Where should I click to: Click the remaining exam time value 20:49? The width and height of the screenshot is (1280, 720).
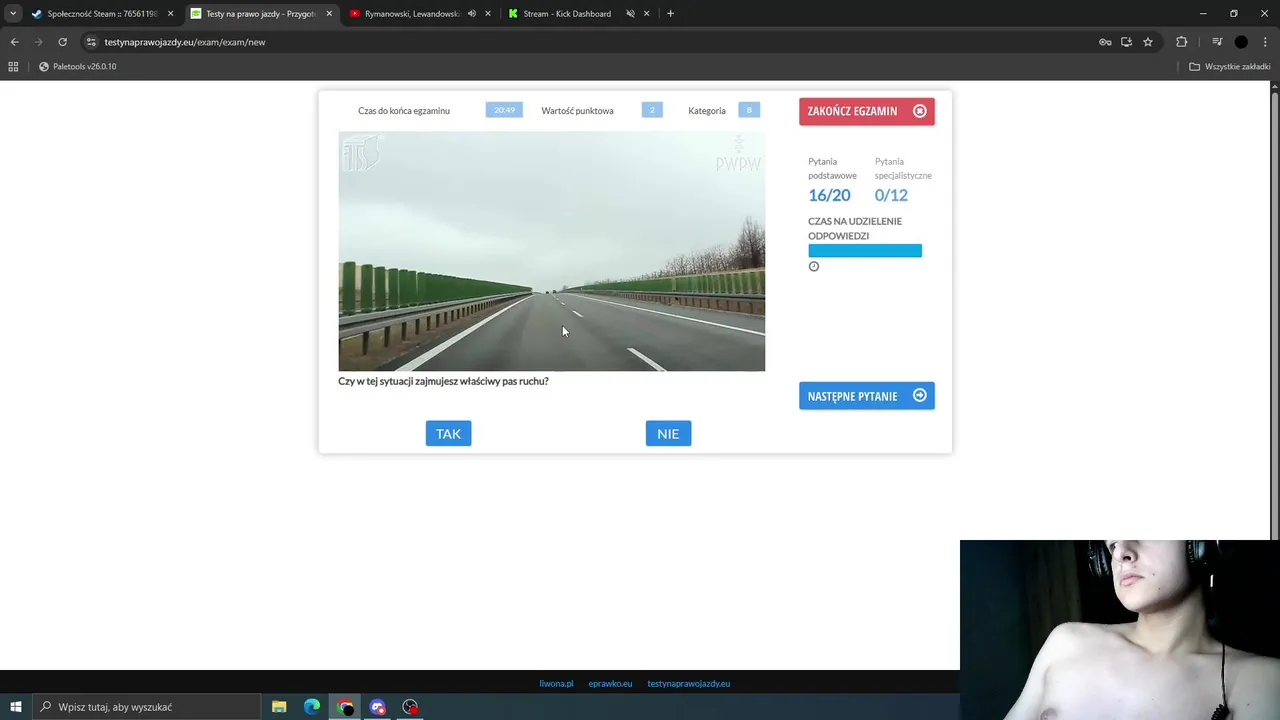(x=504, y=110)
